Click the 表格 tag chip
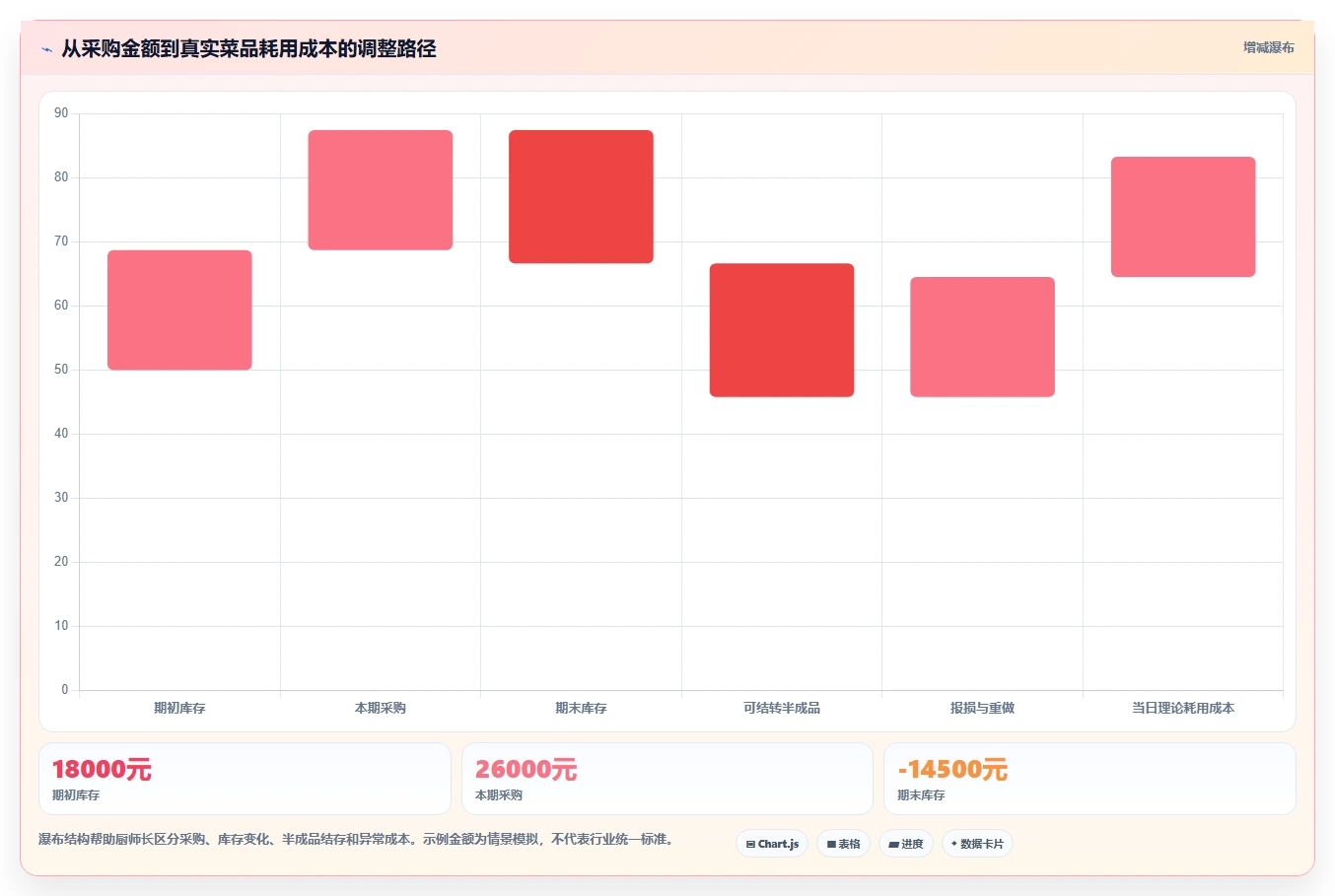Viewport: 1335px width, 896px height. point(843,844)
